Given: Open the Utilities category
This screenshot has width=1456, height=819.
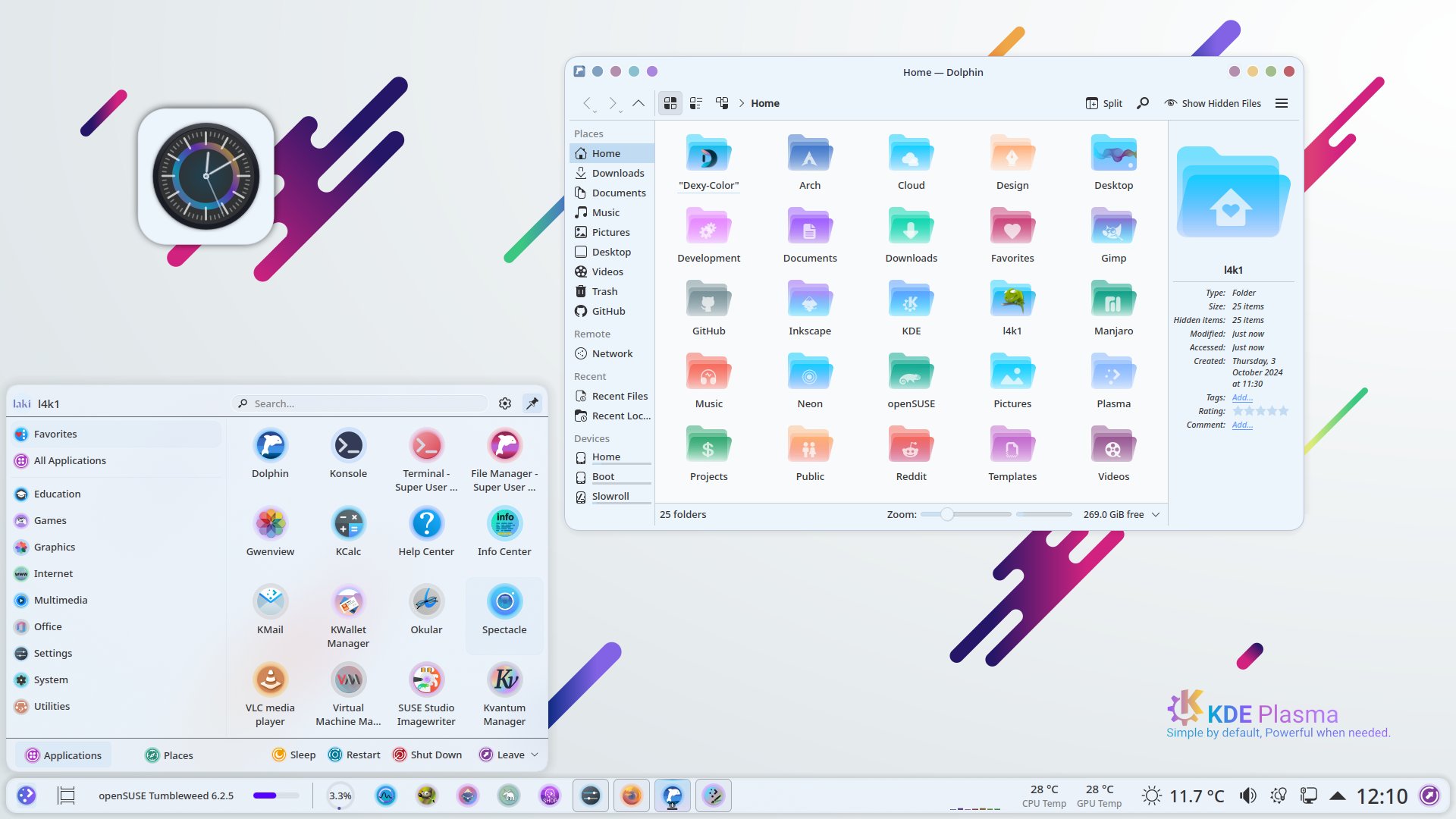Looking at the screenshot, I should point(118,706).
